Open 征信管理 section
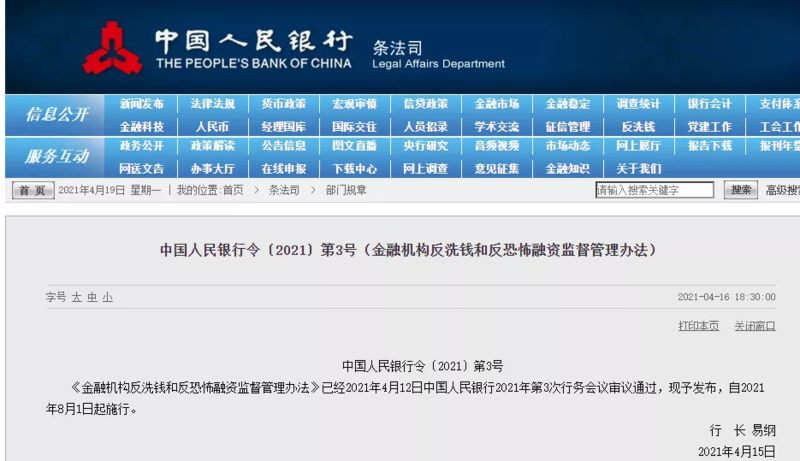 (567, 126)
